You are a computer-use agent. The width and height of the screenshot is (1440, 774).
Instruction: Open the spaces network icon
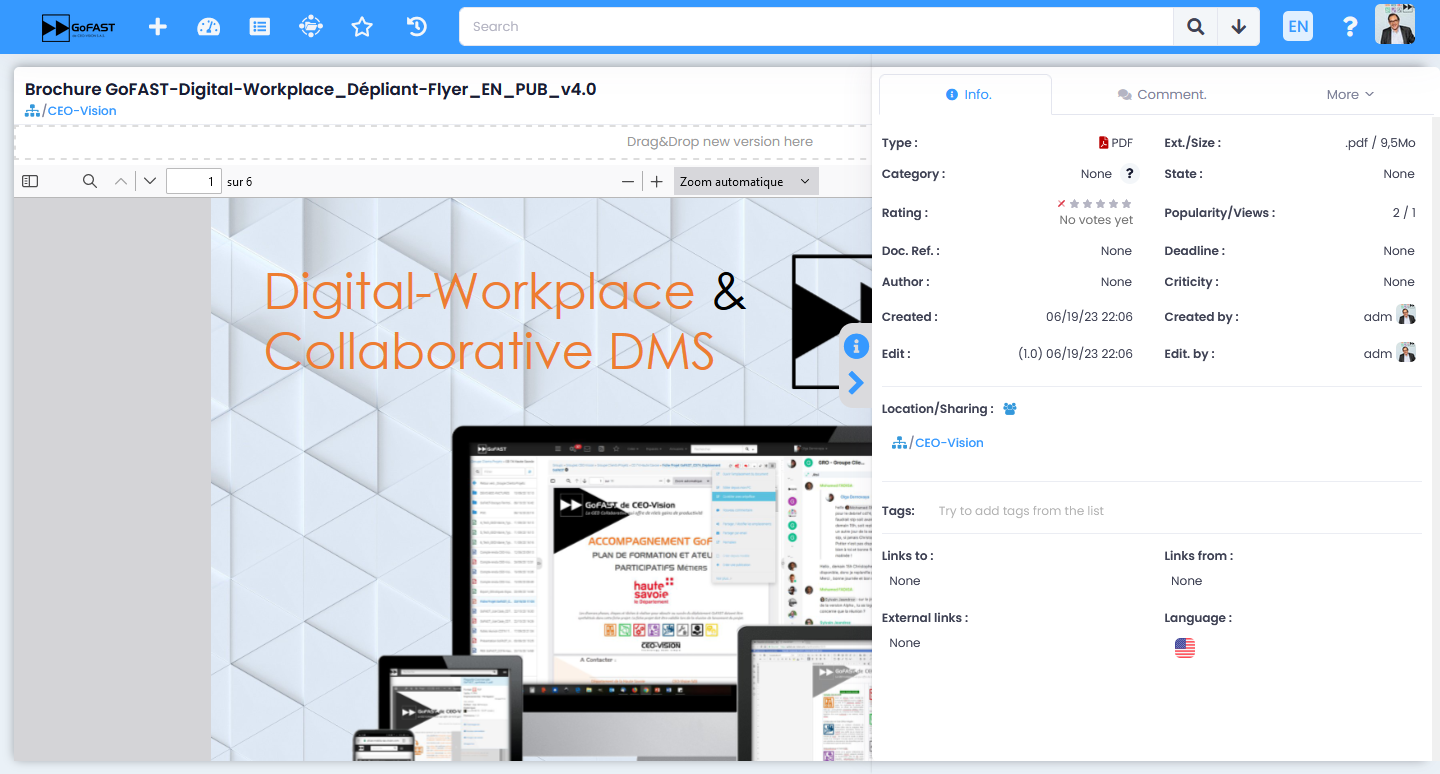tap(311, 27)
